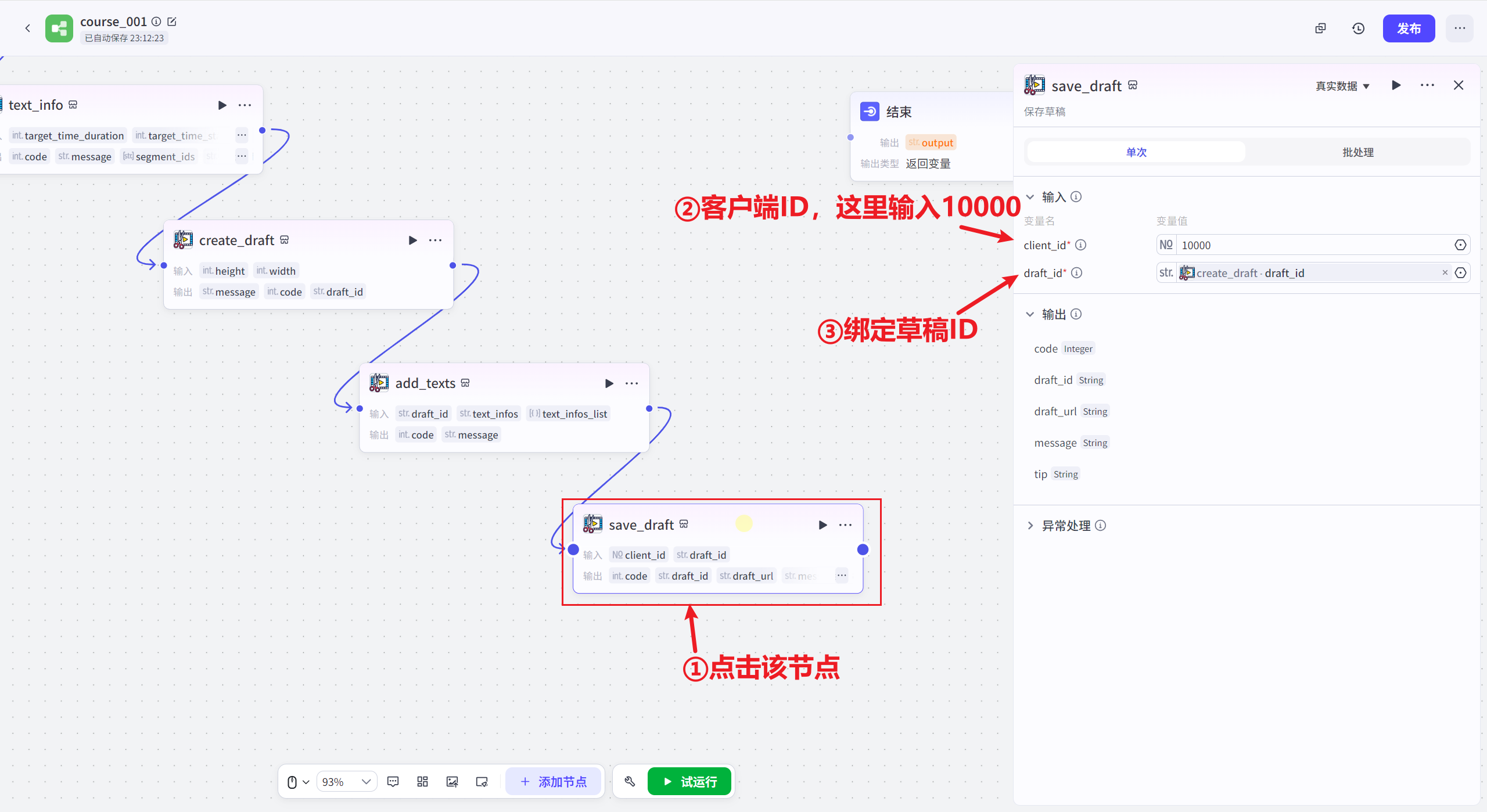Open the minimap view icon
Viewport: 1487px width, 812px height.
(482, 781)
